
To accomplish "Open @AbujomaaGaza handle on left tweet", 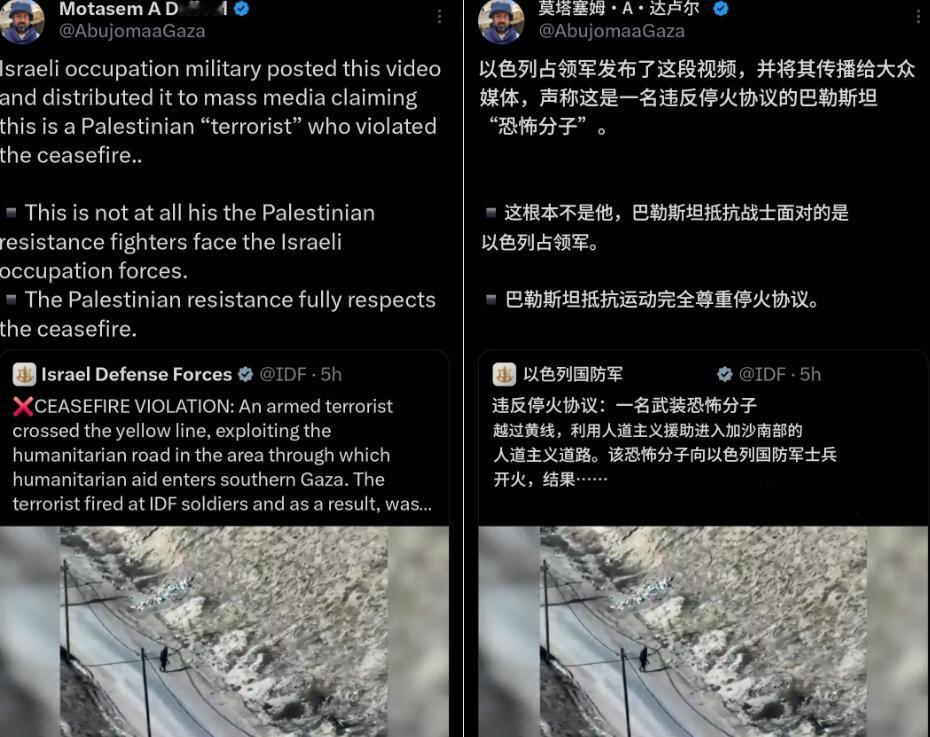I will point(132,31).
